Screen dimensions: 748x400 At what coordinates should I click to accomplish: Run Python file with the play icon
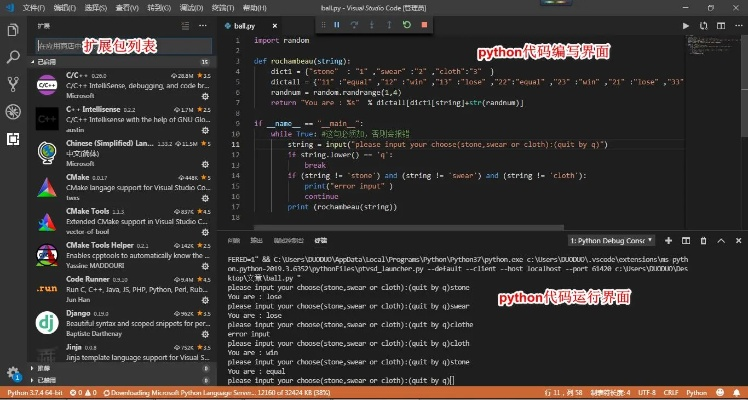[685, 25]
